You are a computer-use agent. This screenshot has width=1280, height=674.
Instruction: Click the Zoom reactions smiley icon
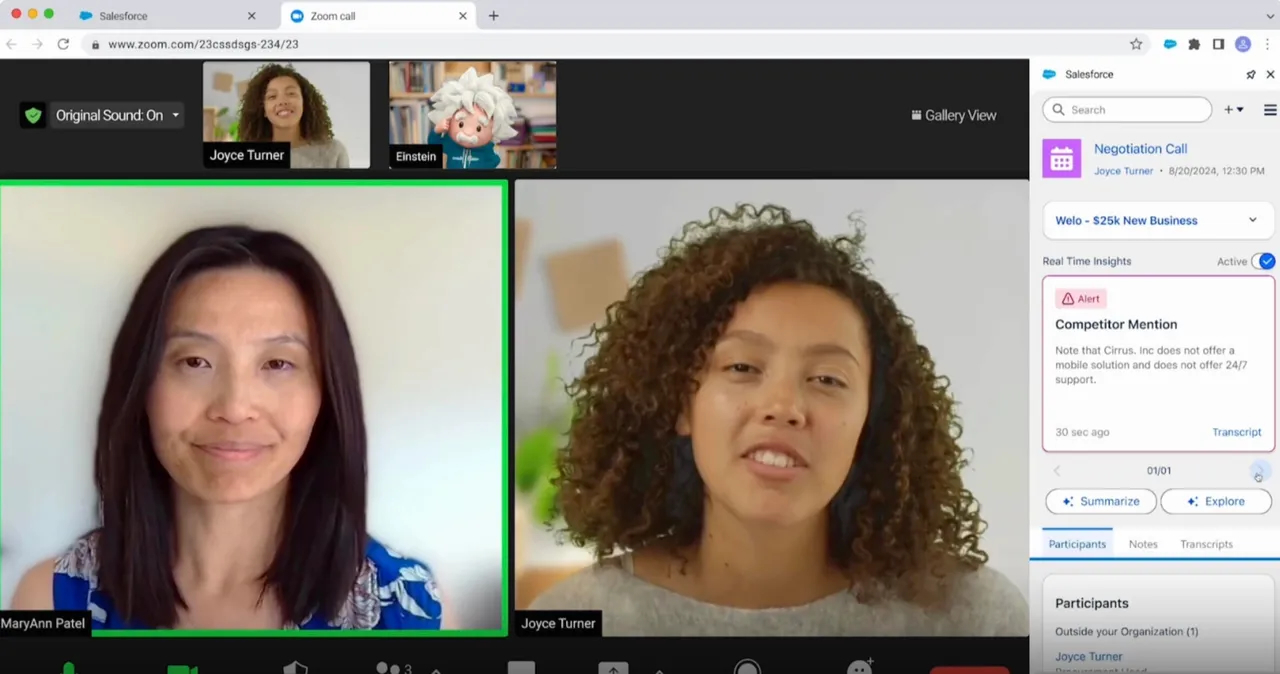pyautogui.click(x=860, y=666)
